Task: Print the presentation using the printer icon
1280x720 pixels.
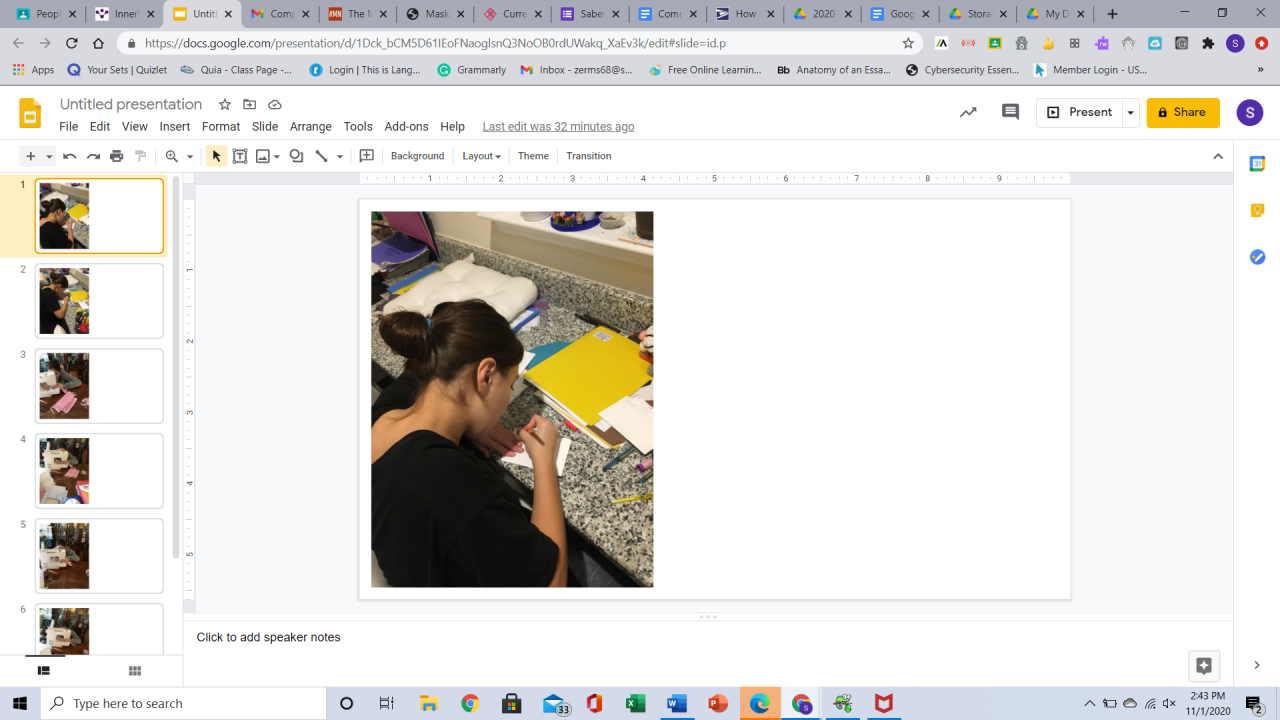Action: coord(117,156)
